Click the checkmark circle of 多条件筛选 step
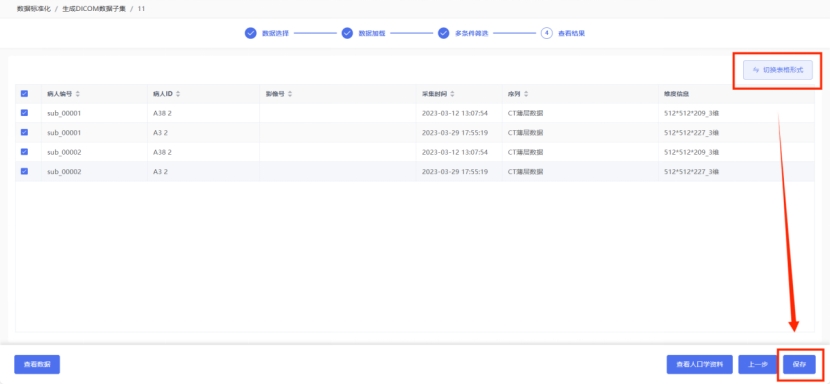The image size is (830, 385). click(444, 33)
